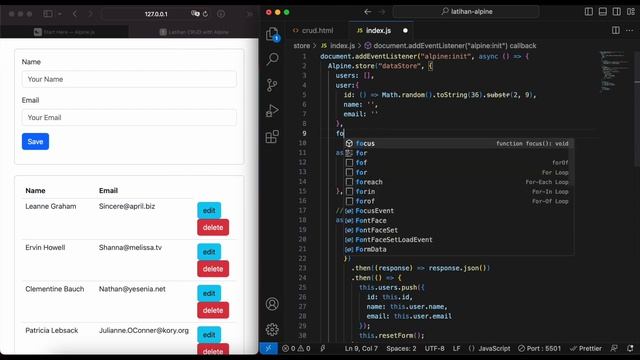640x360 pixels.
Task: Select the Latihan CRUD with Alpine tab
Action: click(194, 32)
